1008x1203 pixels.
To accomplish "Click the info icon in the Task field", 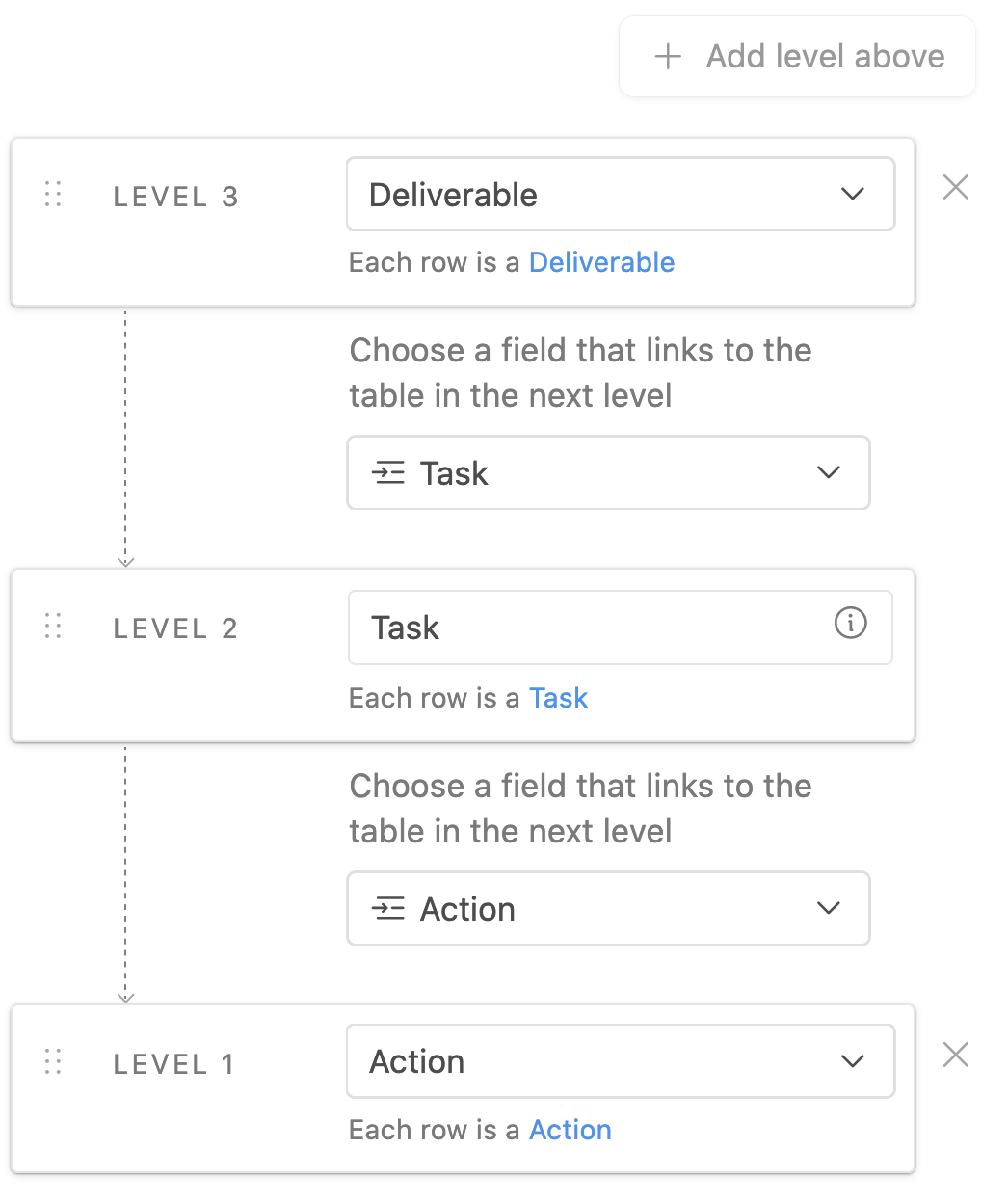I will 850,624.
